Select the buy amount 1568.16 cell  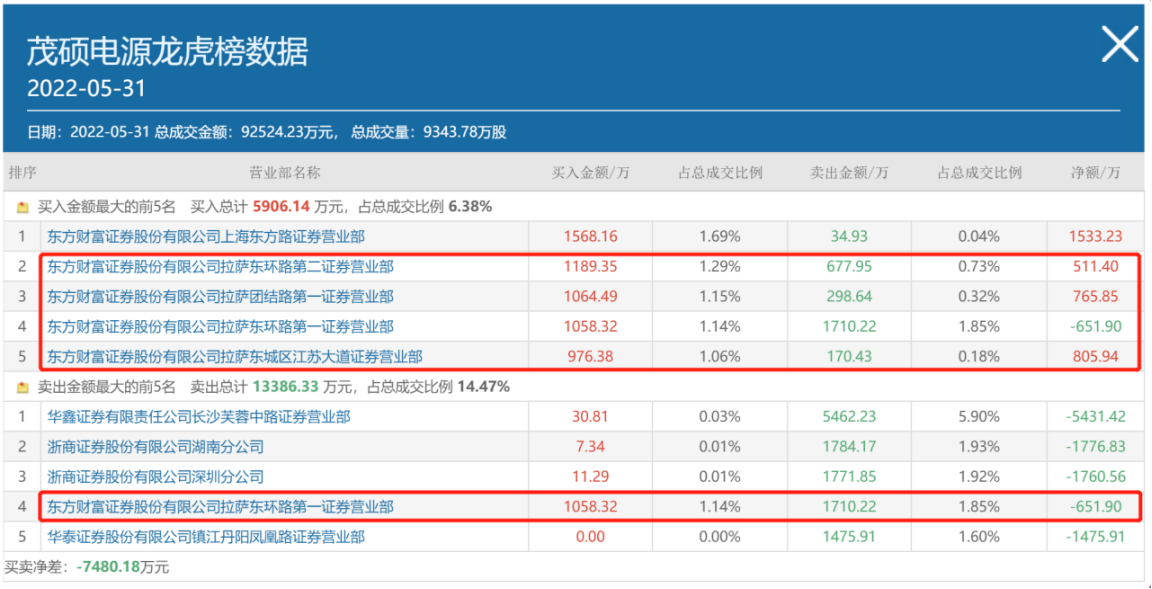click(x=591, y=236)
